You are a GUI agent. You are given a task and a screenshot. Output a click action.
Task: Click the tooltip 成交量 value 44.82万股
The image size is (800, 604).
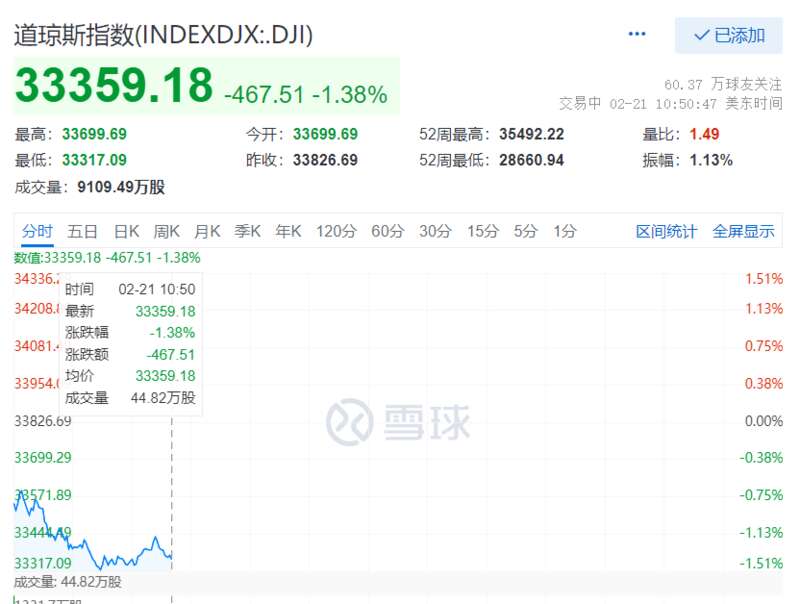(163, 398)
